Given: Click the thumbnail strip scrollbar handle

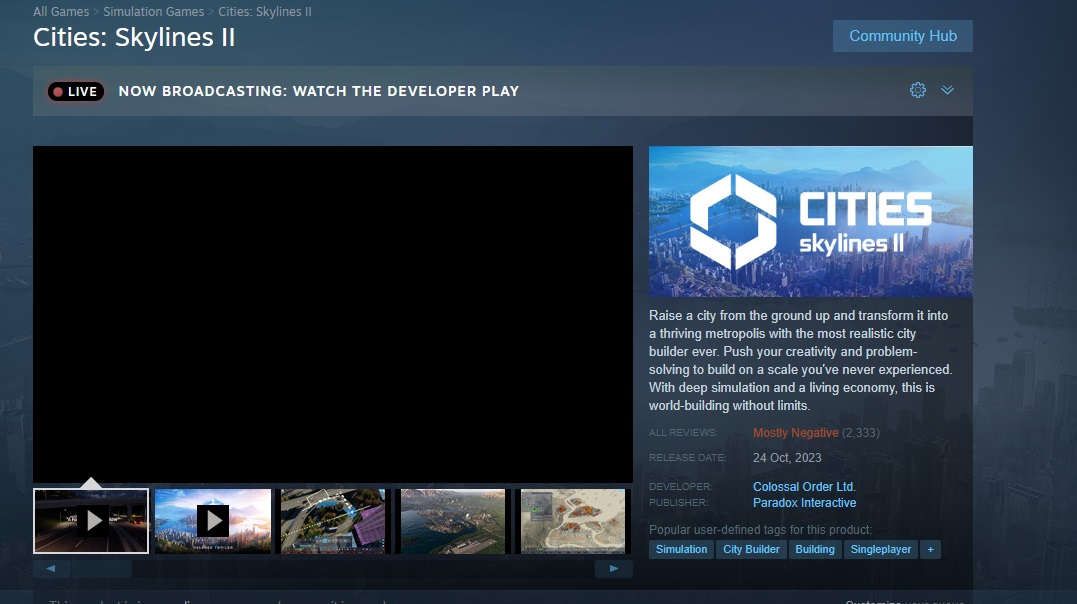Looking at the screenshot, I should point(102,569).
